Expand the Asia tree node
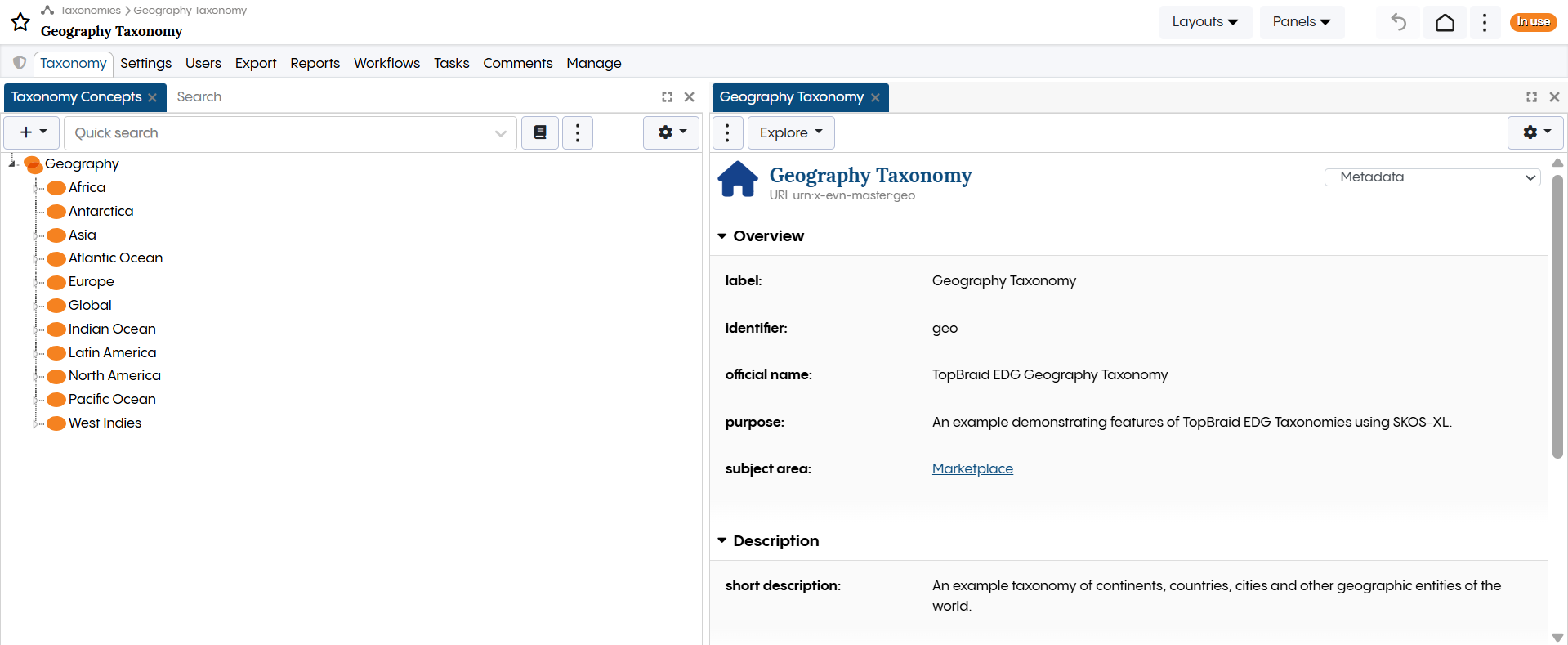The height and width of the screenshot is (645, 1568). pos(37,235)
